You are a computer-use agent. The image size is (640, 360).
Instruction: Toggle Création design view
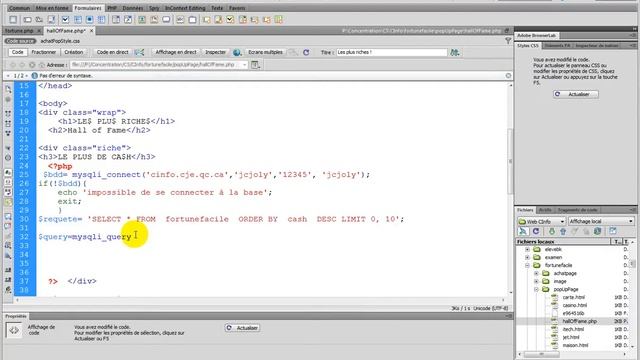(73, 52)
